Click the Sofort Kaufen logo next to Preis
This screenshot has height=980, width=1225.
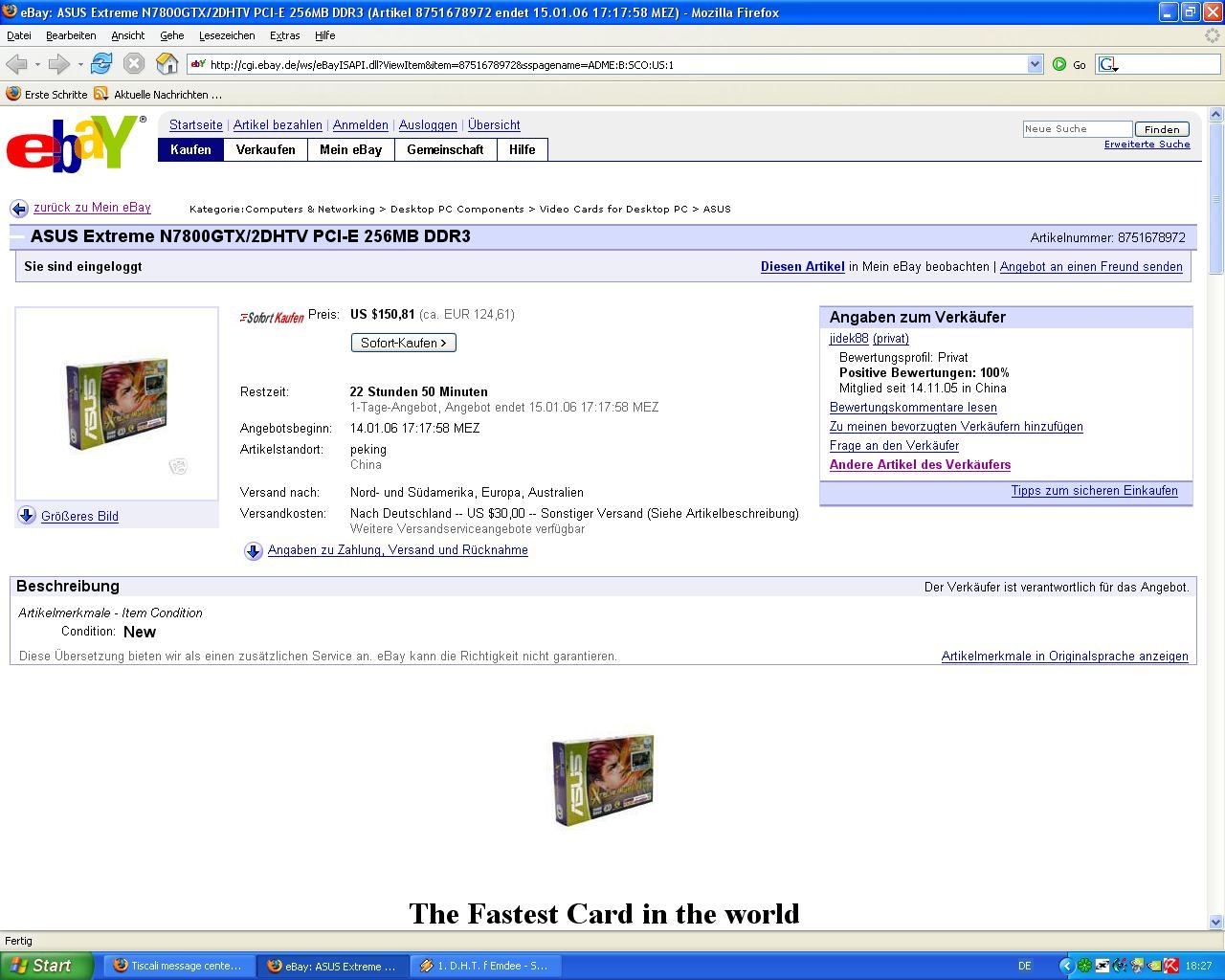pos(272,317)
